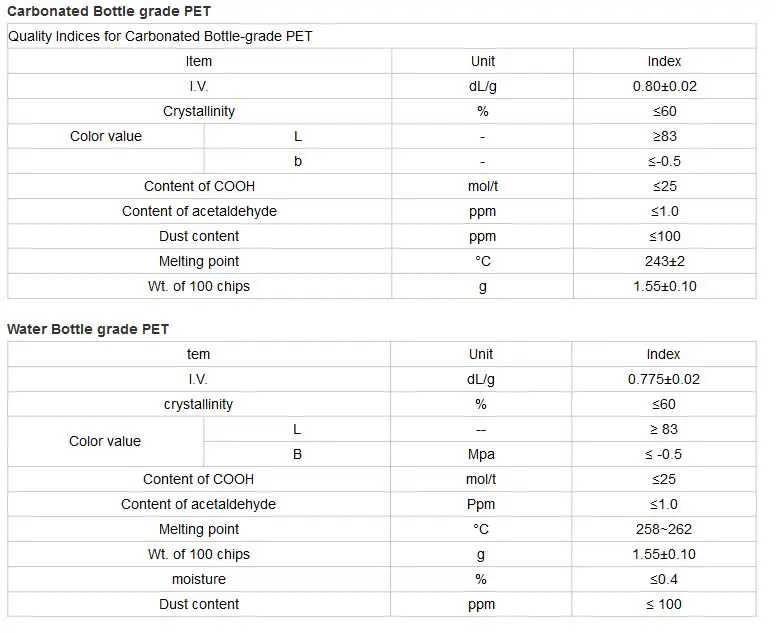The image size is (776, 633).
Task: Click the "tem" header in Water table
Action: [199, 354]
